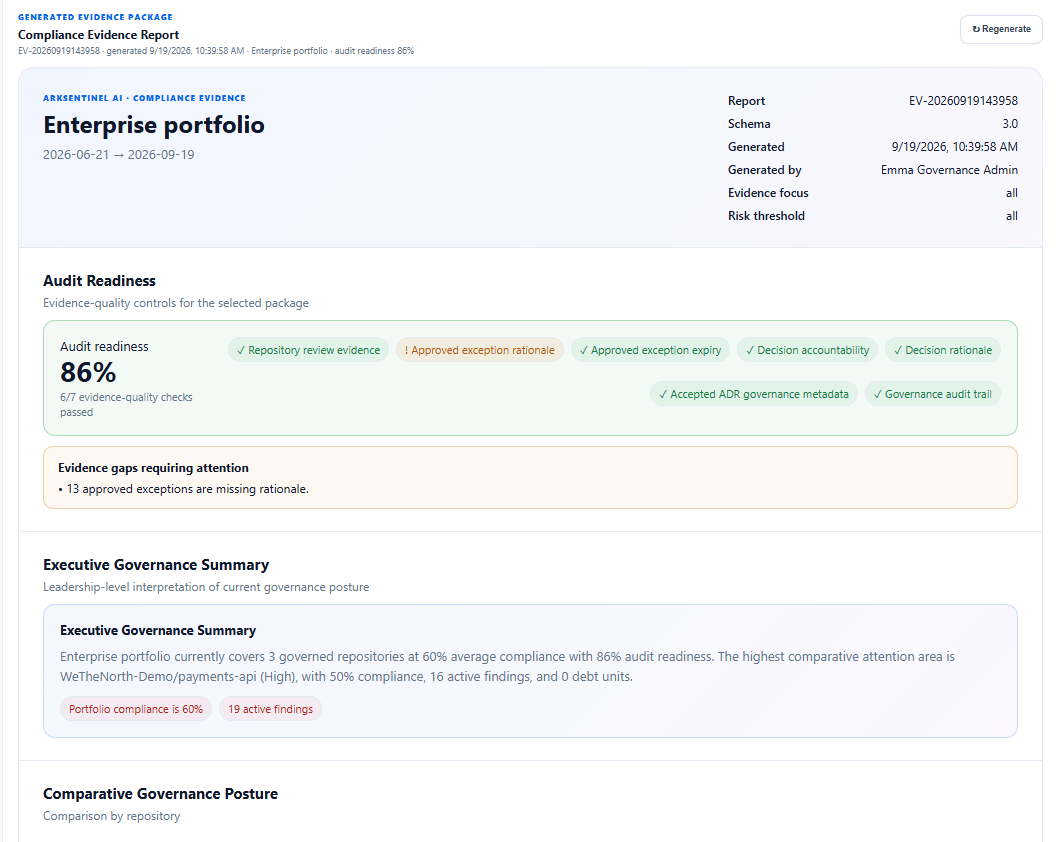Select the Generated timestamp 9/19/2026, 10:39:58 AM value

954,146
